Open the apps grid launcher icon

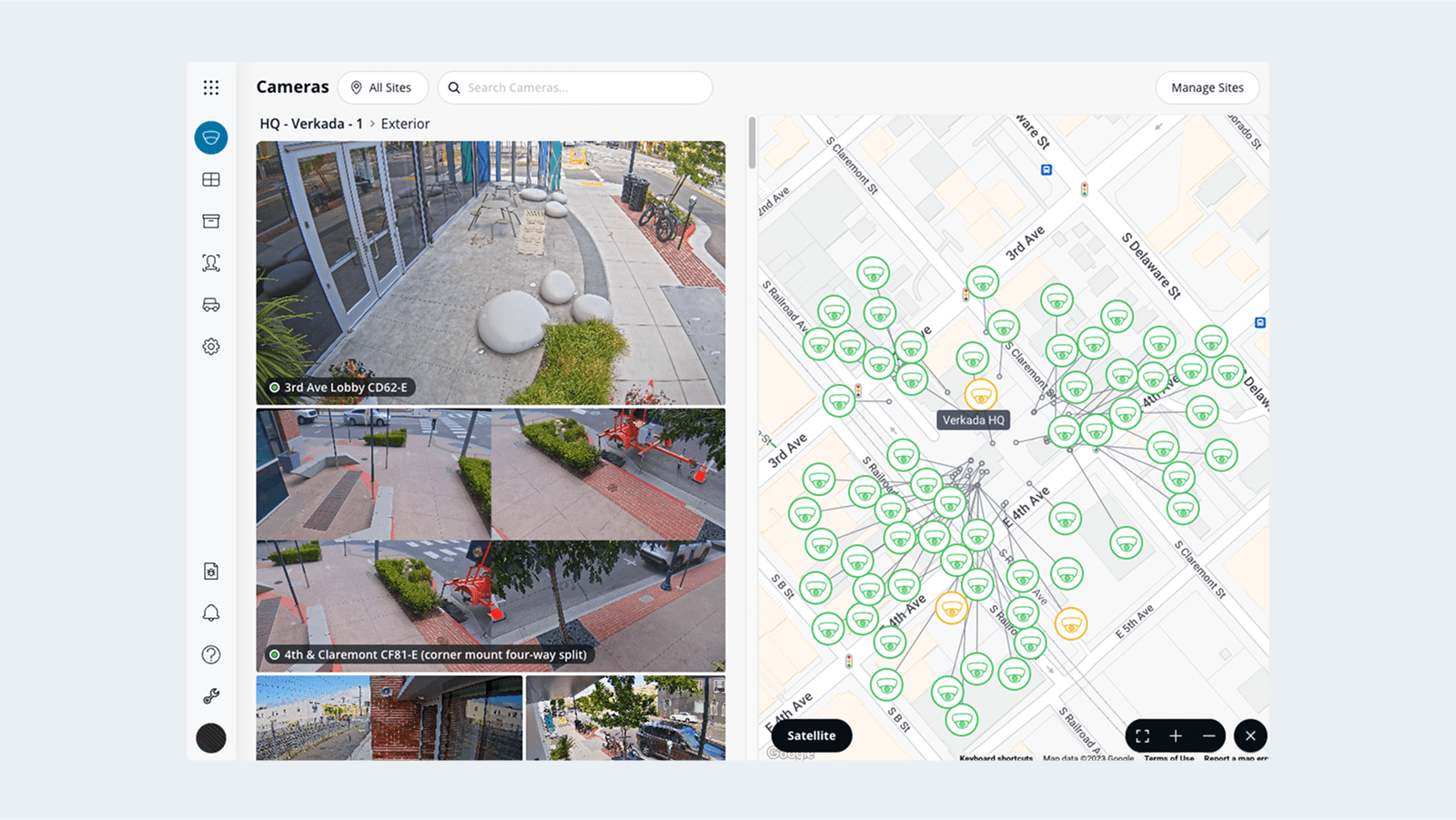[x=211, y=87]
